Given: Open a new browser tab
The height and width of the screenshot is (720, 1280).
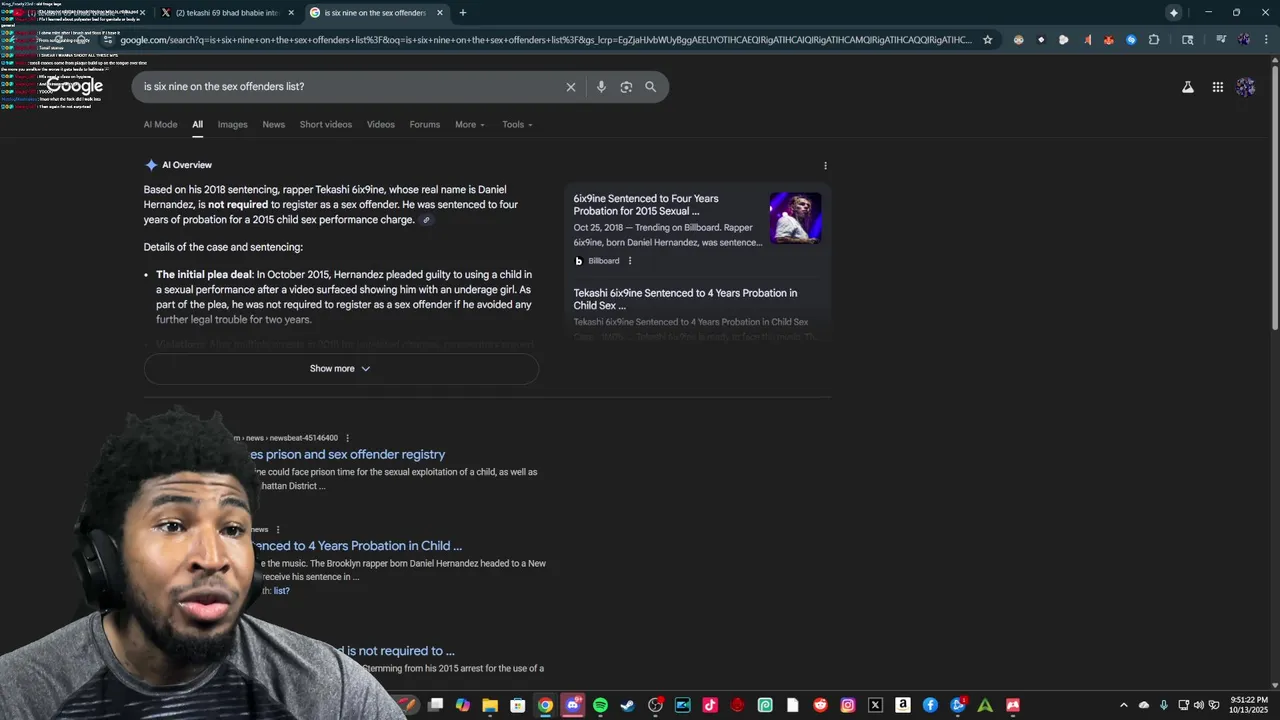Looking at the screenshot, I should point(462,13).
